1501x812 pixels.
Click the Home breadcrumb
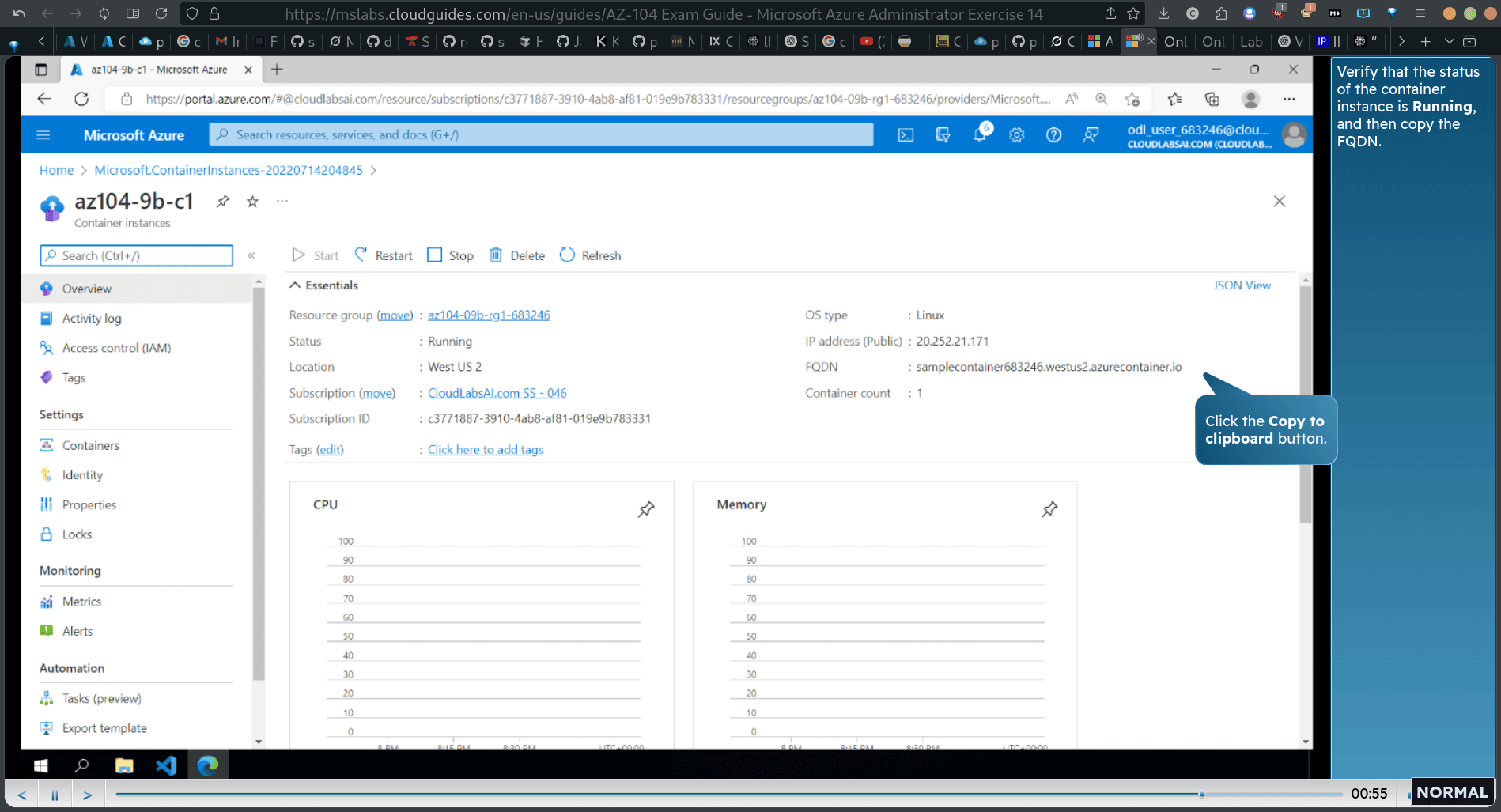tap(56, 170)
